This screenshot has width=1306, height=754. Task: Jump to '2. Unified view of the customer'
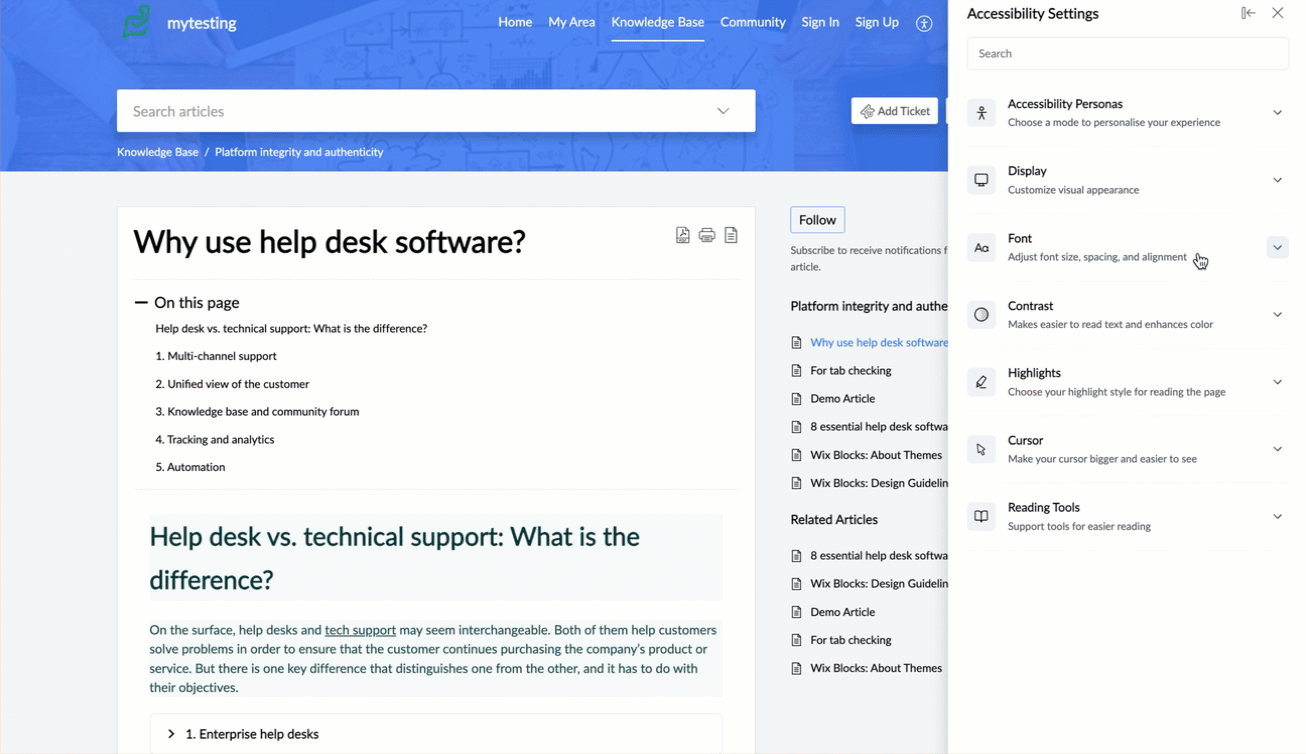[232, 384]
